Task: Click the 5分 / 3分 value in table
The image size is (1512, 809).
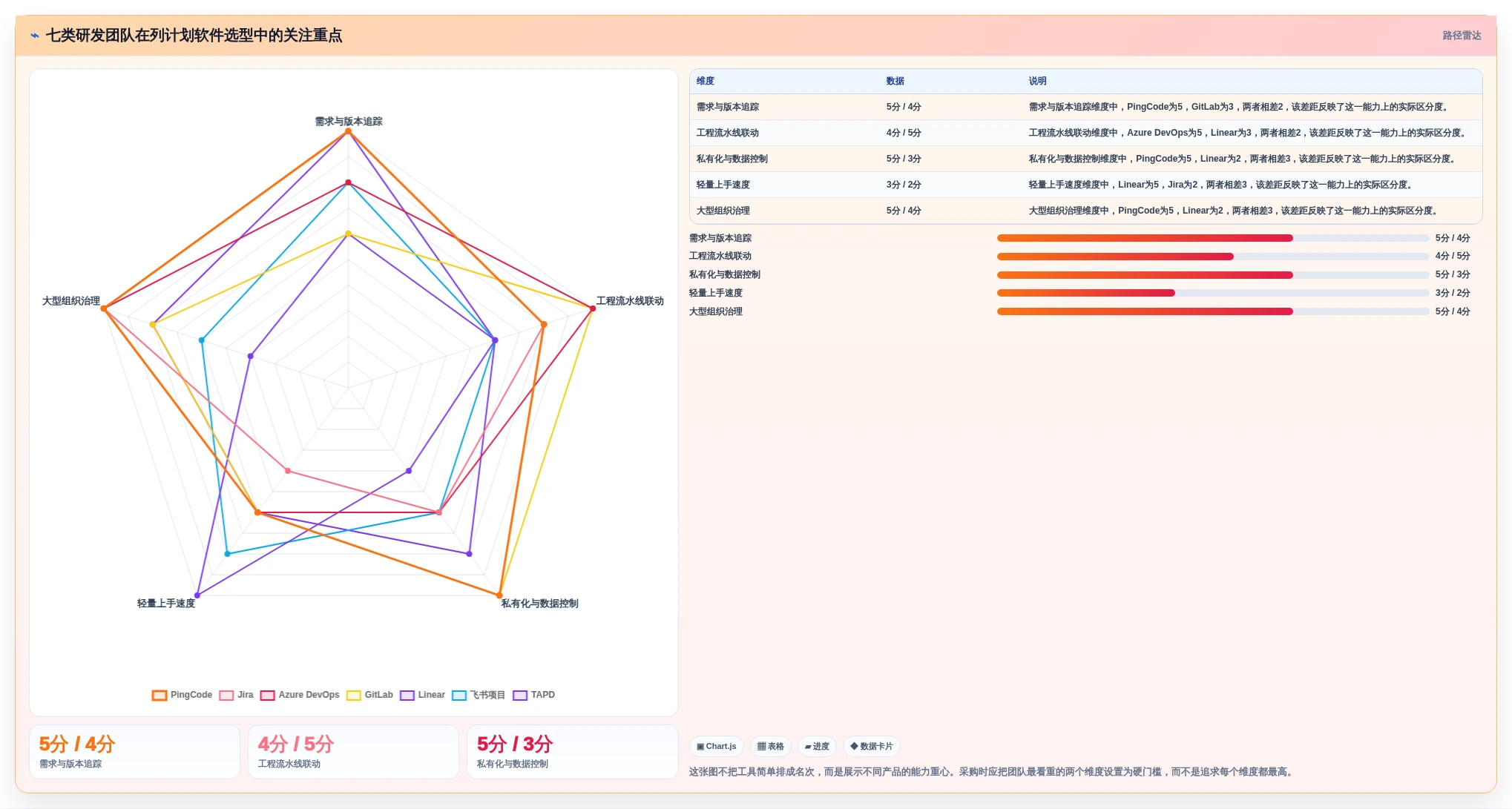Action: tap(904, 159)
